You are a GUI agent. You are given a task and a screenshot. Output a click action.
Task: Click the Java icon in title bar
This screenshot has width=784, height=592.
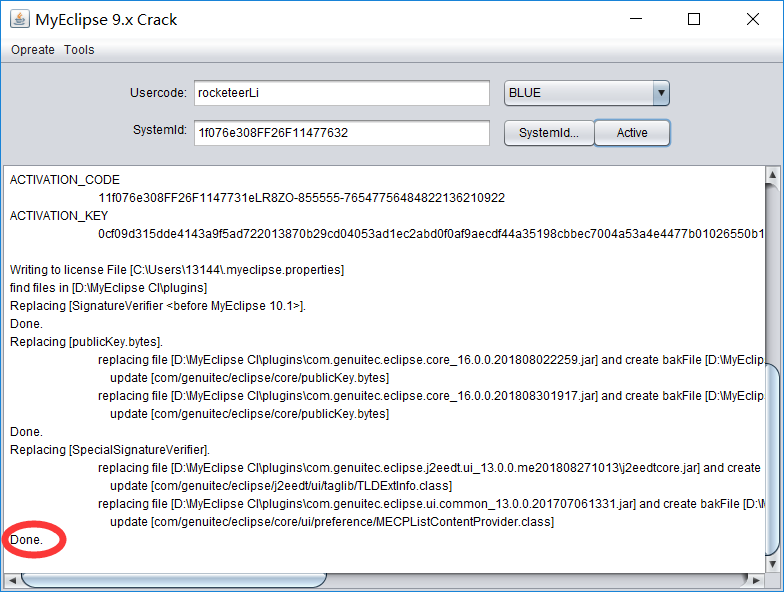pyautogui.click(x=20, y=20)
